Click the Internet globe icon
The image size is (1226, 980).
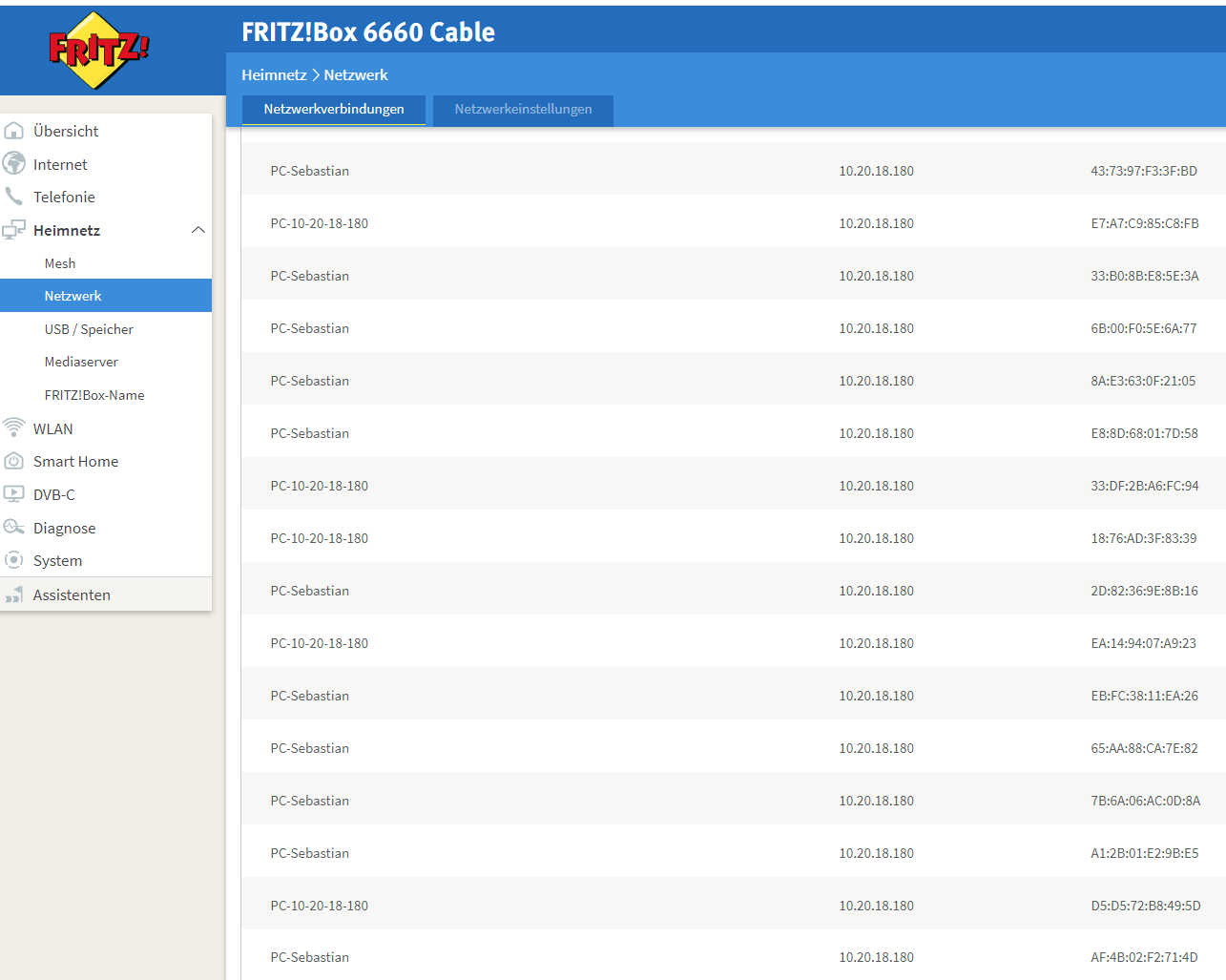click(14, 163)
